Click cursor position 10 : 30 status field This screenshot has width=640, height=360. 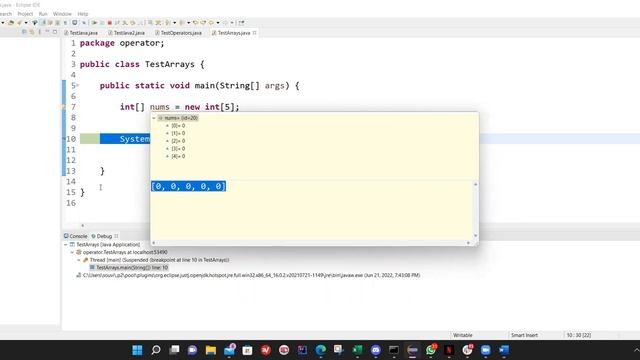pos(579,335)
